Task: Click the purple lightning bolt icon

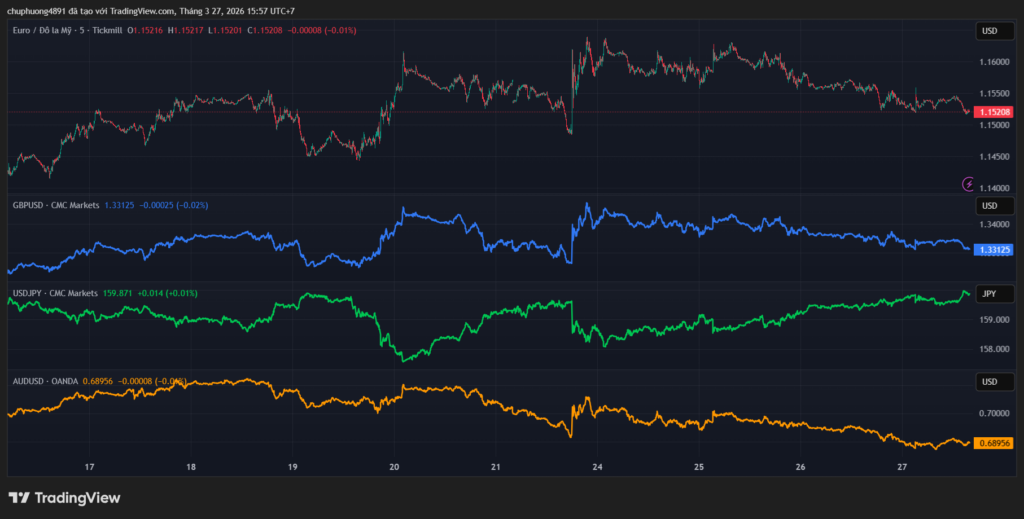Action: point(968,183)
